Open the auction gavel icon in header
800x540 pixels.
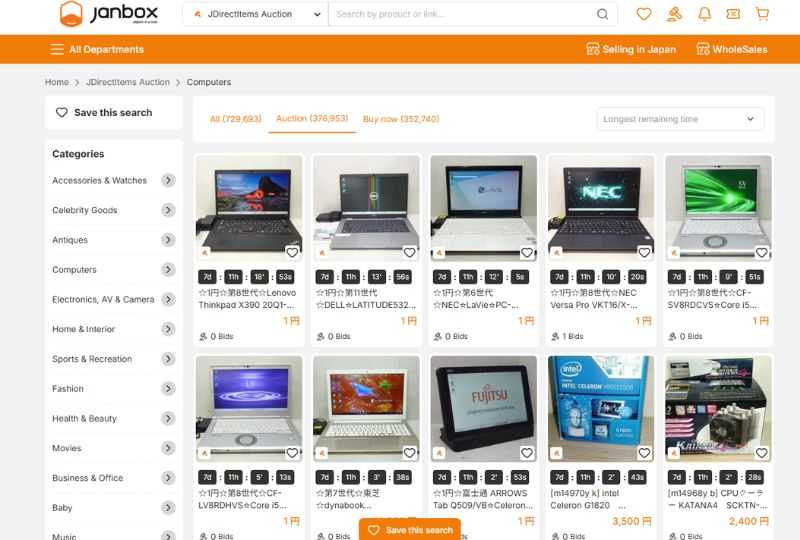coord(674,14)
